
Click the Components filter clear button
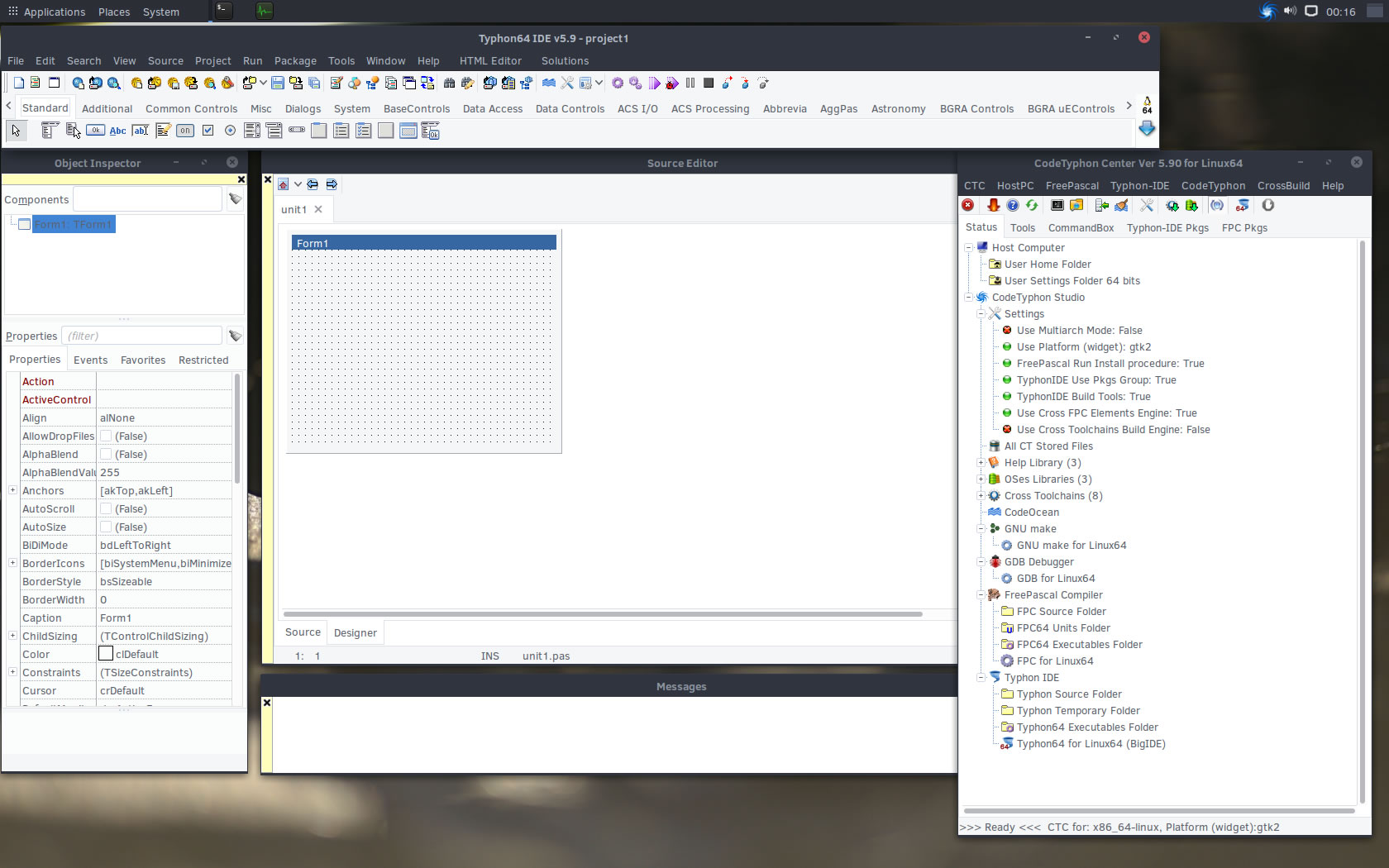point(235,199)
